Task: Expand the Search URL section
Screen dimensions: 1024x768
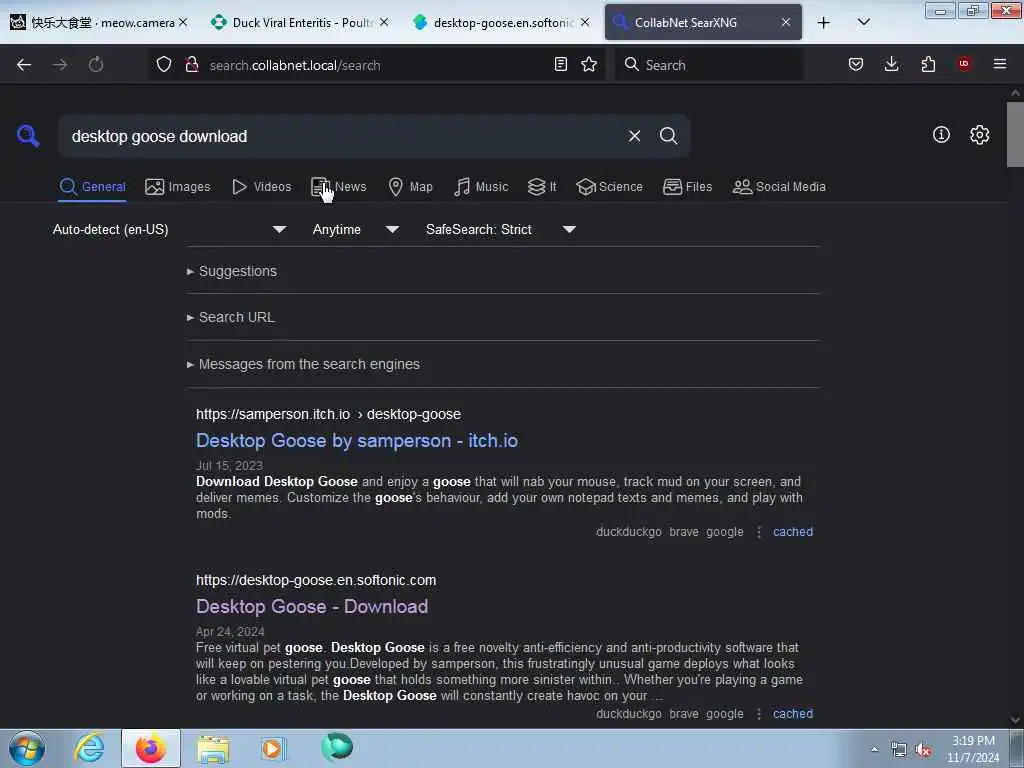Action: click(231, 317)
